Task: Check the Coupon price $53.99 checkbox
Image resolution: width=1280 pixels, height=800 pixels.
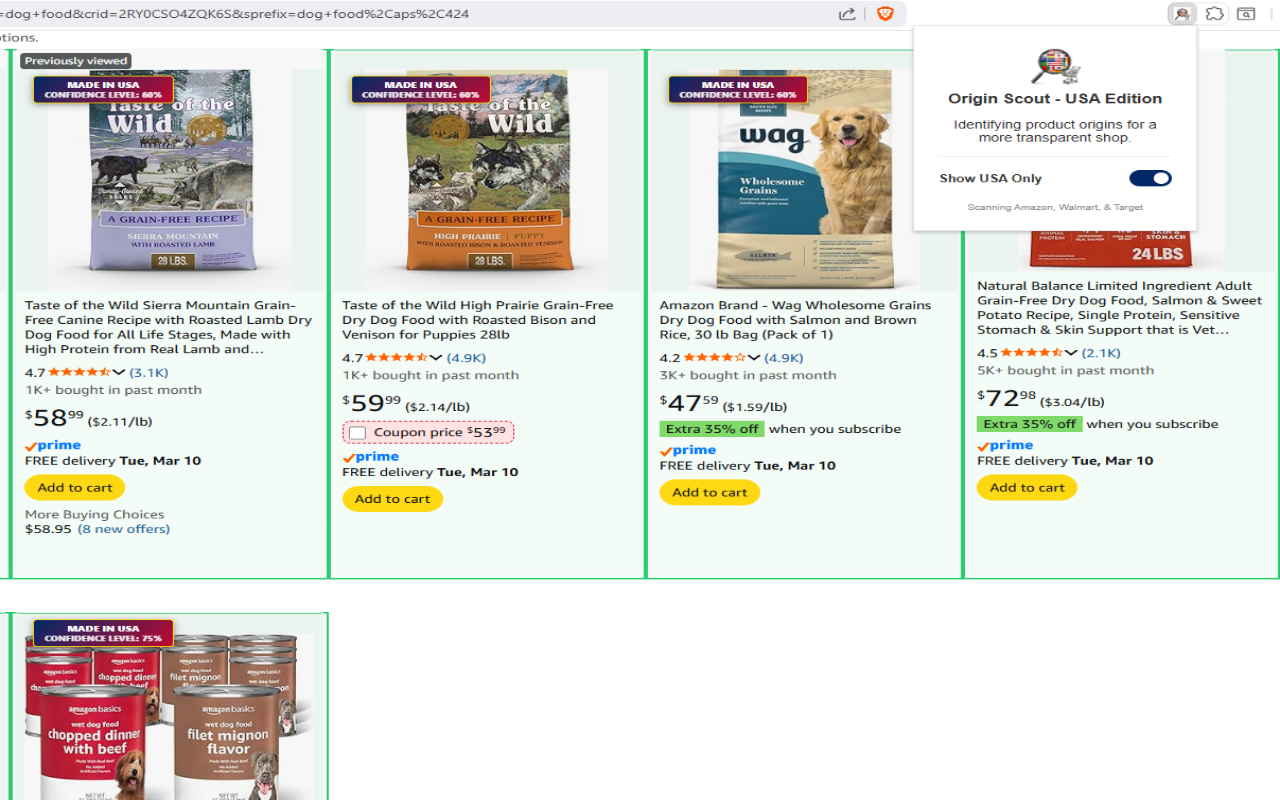Action: tap(357, 433)
